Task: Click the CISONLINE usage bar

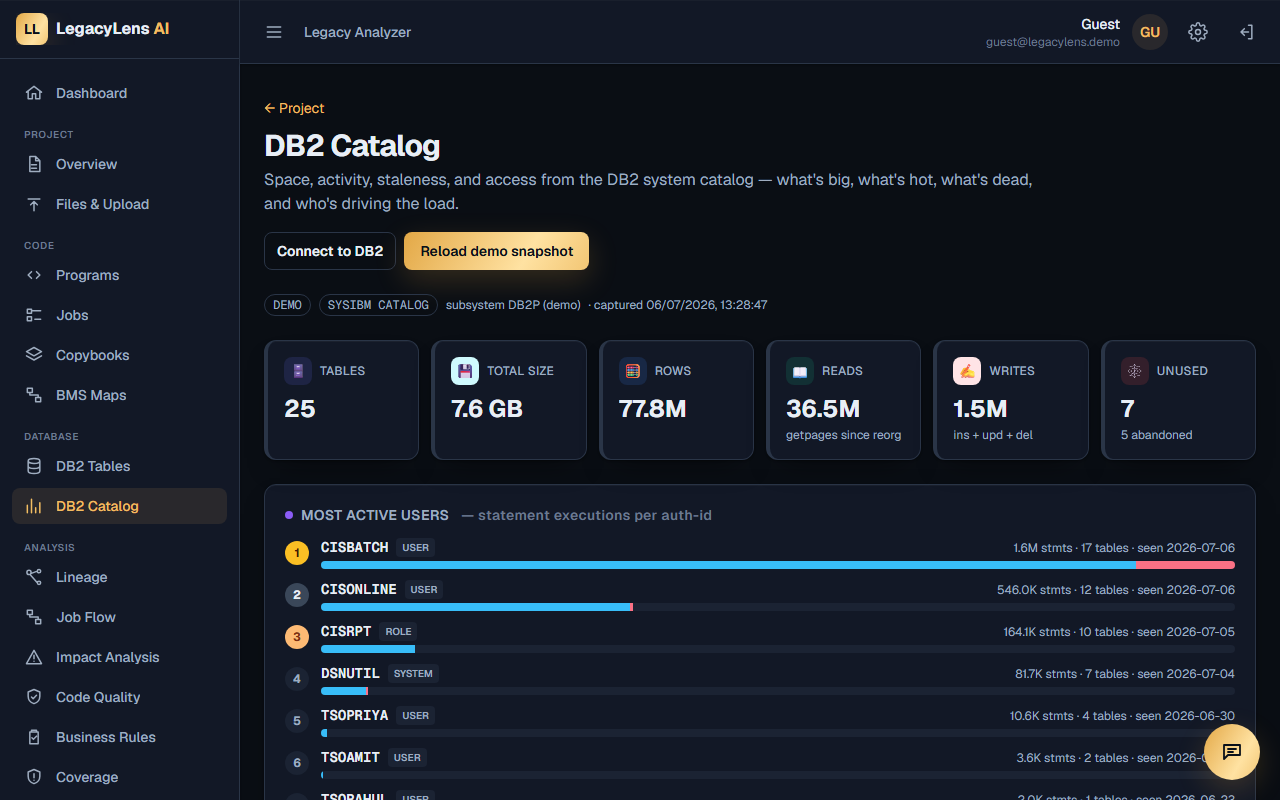Action: click(x=778, y=607)
